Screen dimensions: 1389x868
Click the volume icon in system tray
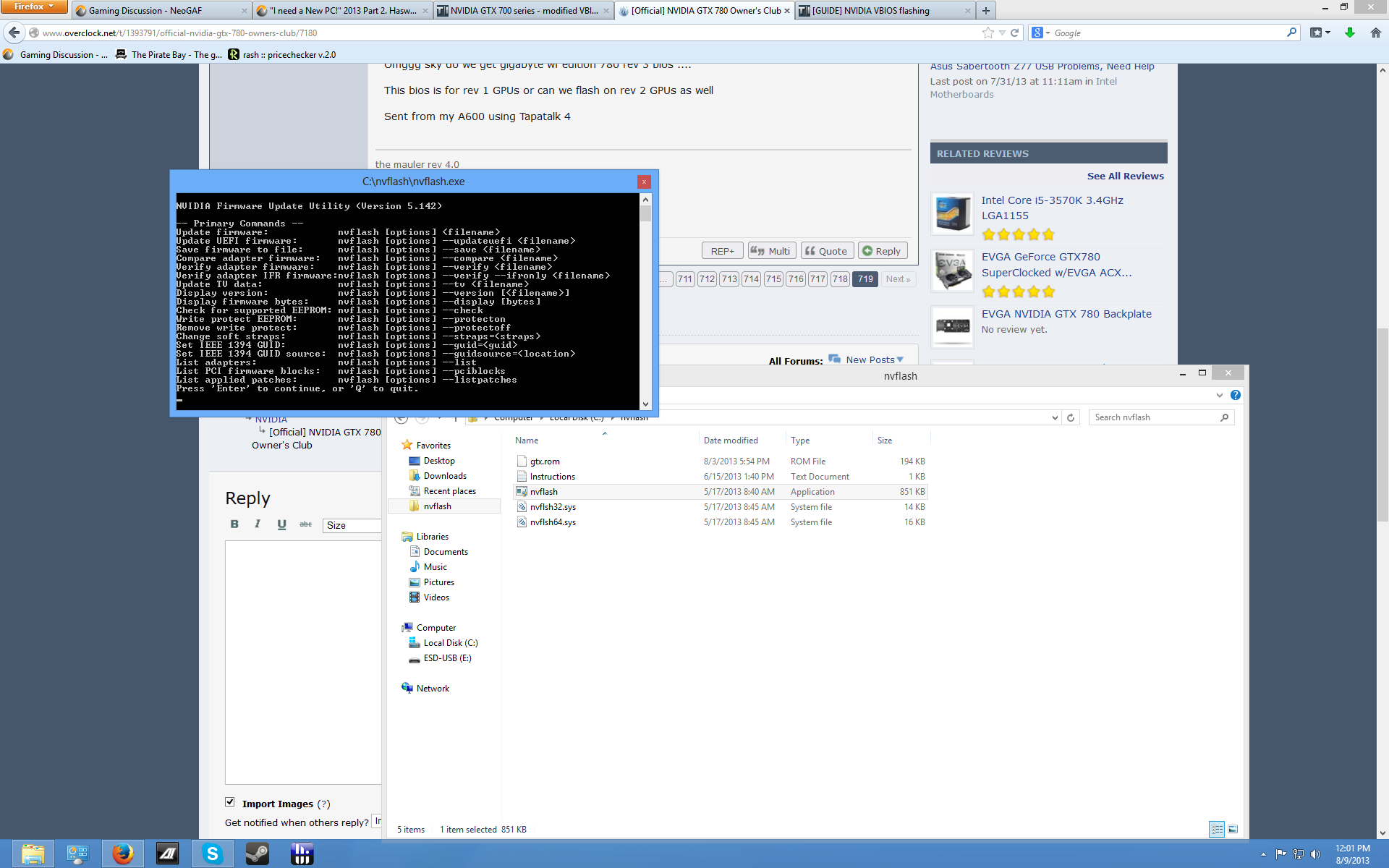[x=1315, y=854]
